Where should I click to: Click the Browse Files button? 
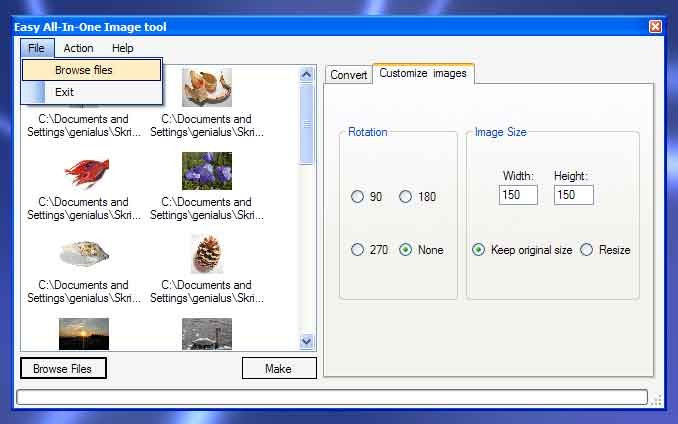point(63,369)
